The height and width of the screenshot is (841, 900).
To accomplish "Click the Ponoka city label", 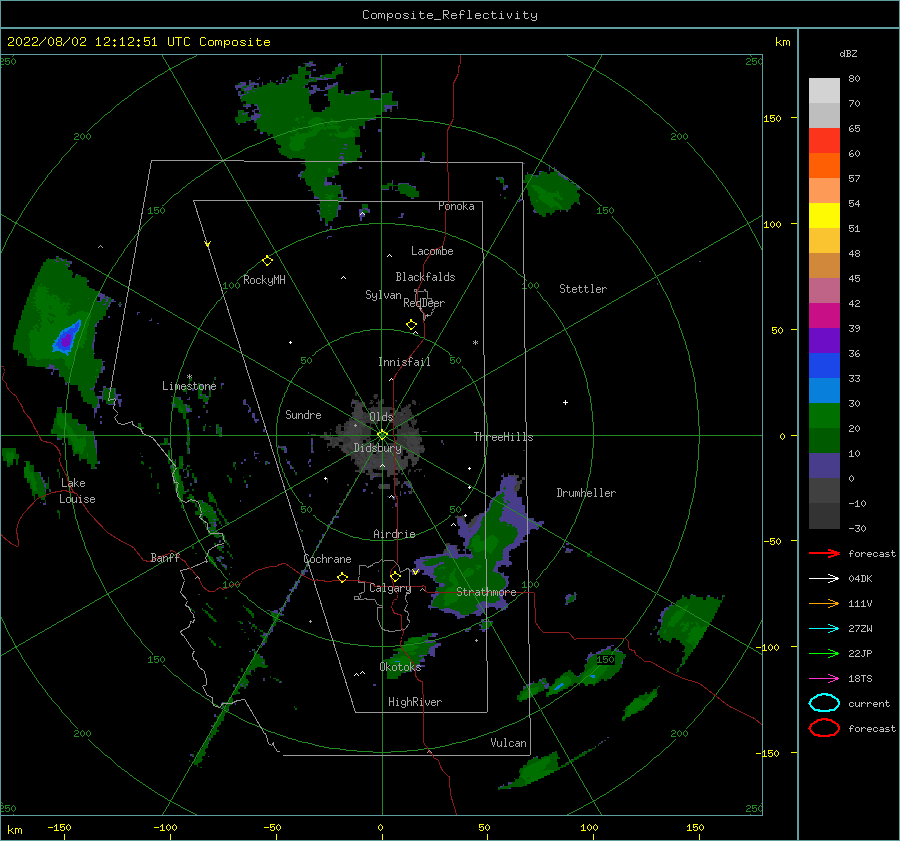I will 456,206.
